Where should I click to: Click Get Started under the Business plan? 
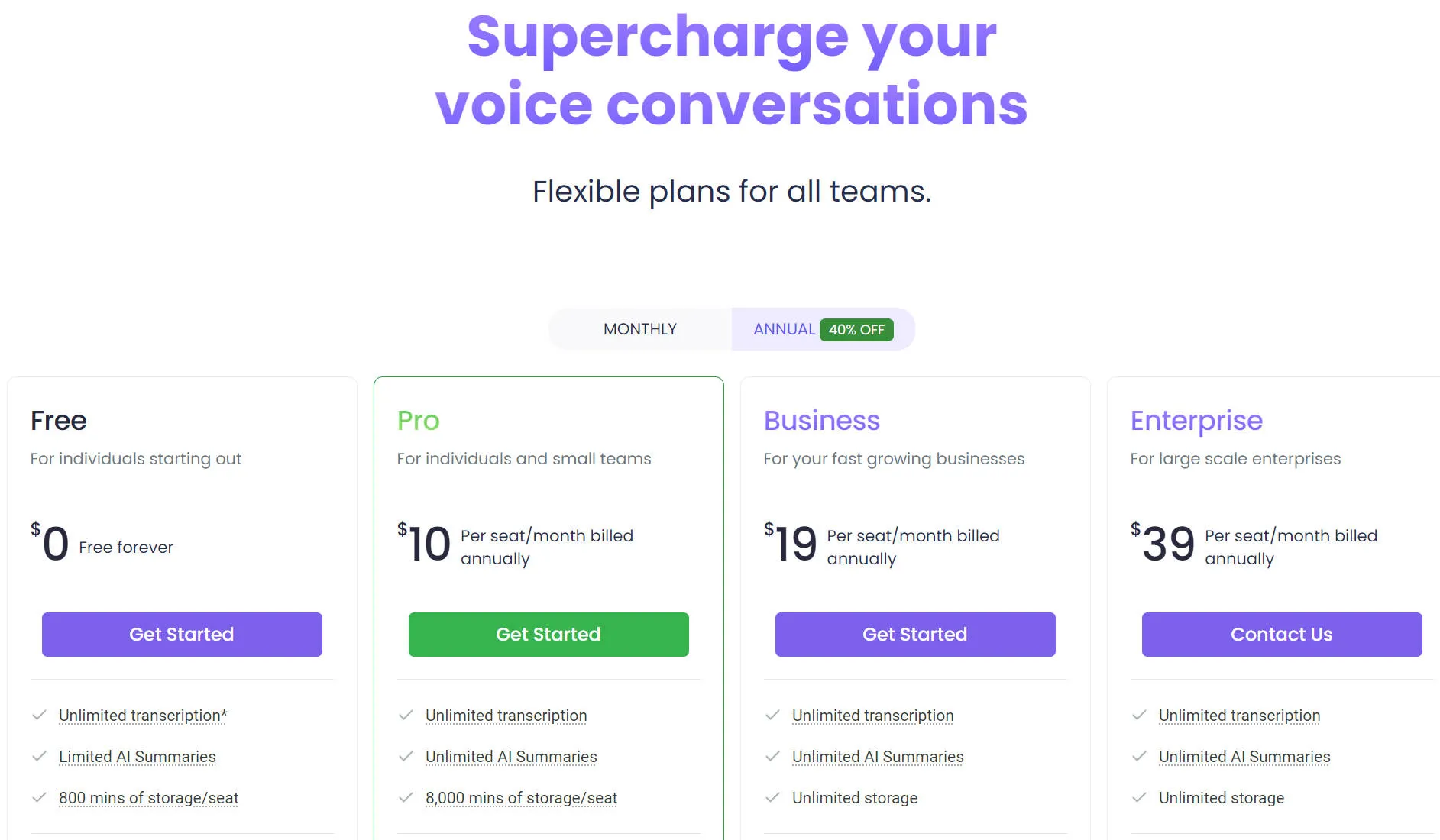tap(914, 634)
